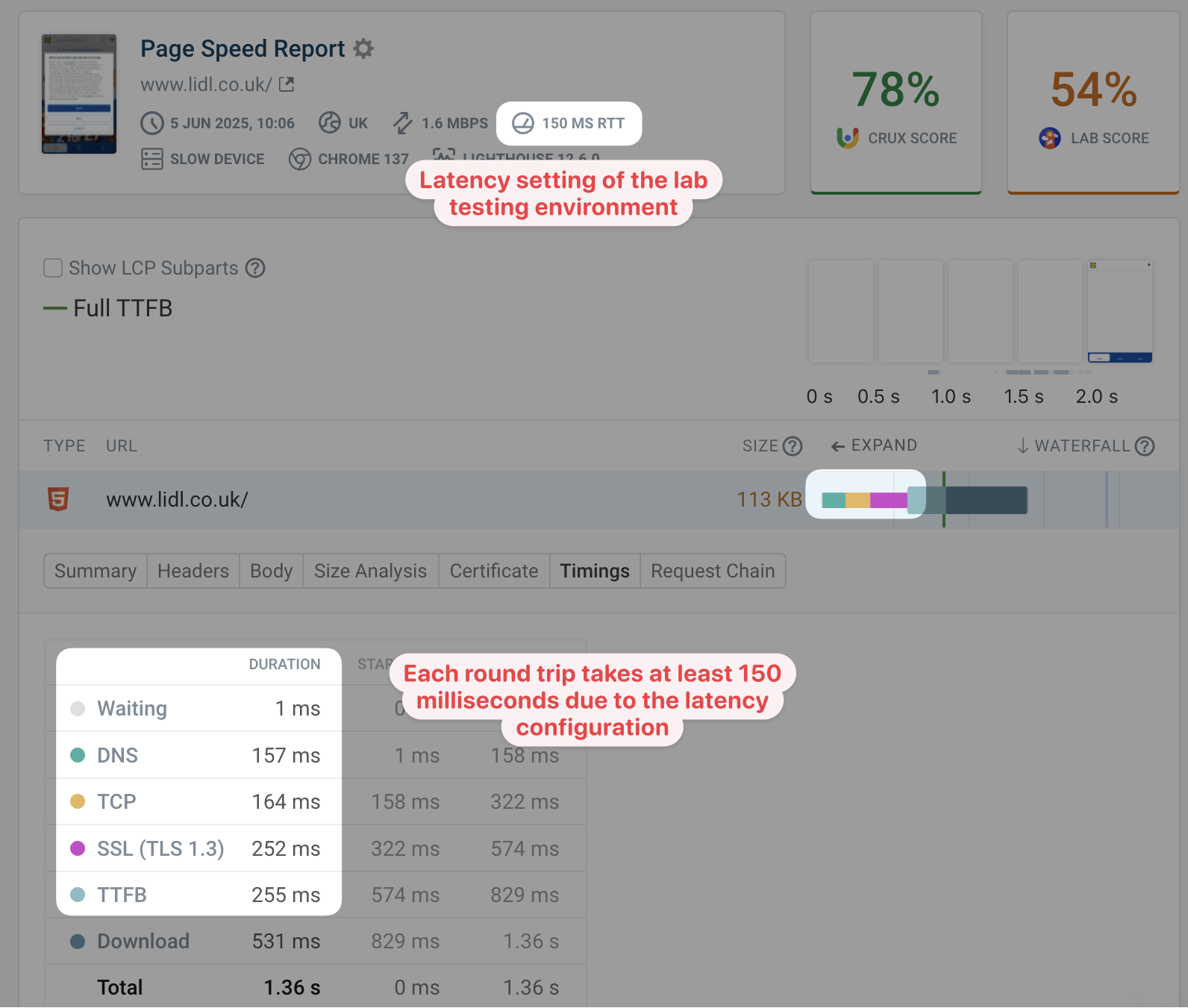Open external link icon beside www.lidl.co.uk
This screenshot has width=1188, height=1008.
click(x=287, y=84)
